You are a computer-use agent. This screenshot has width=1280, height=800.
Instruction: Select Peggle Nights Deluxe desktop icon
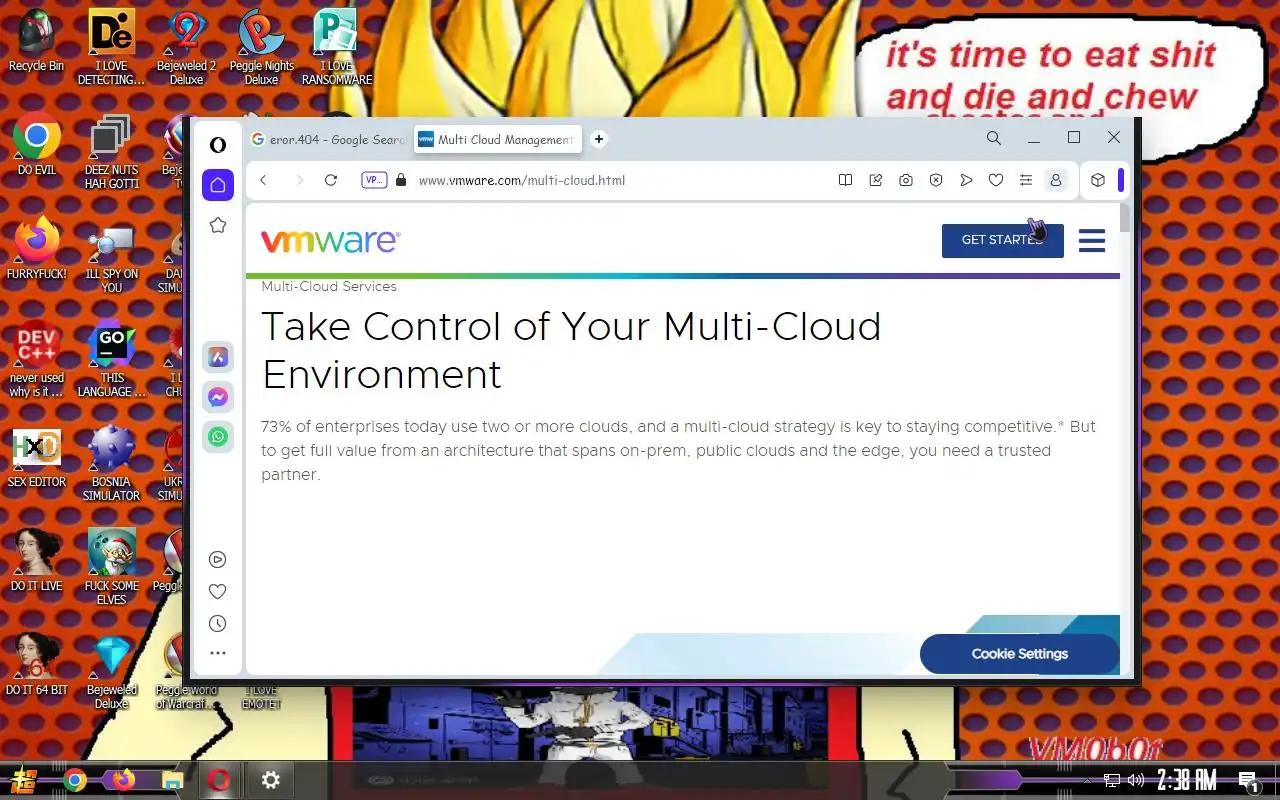point(261,48)
